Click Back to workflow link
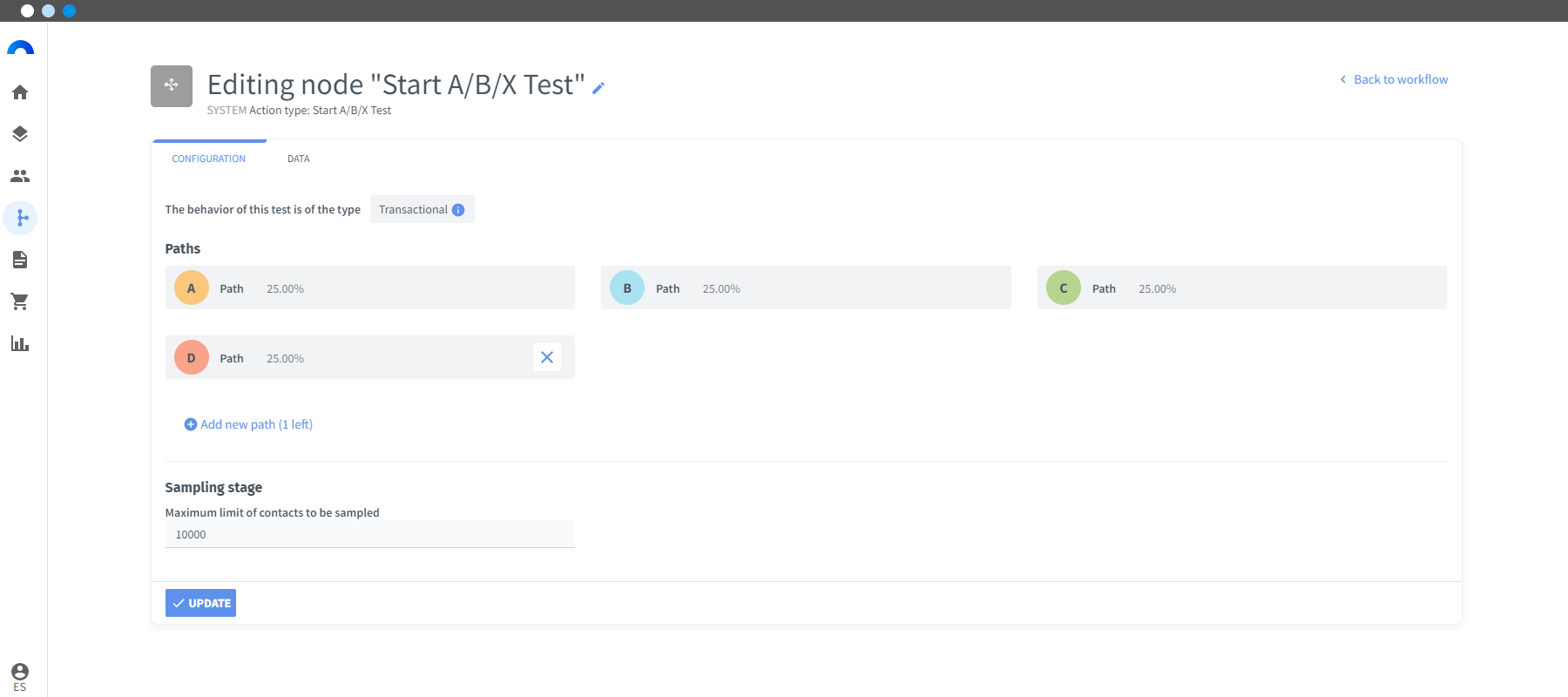1568x697 pixels. [1394, 79]
